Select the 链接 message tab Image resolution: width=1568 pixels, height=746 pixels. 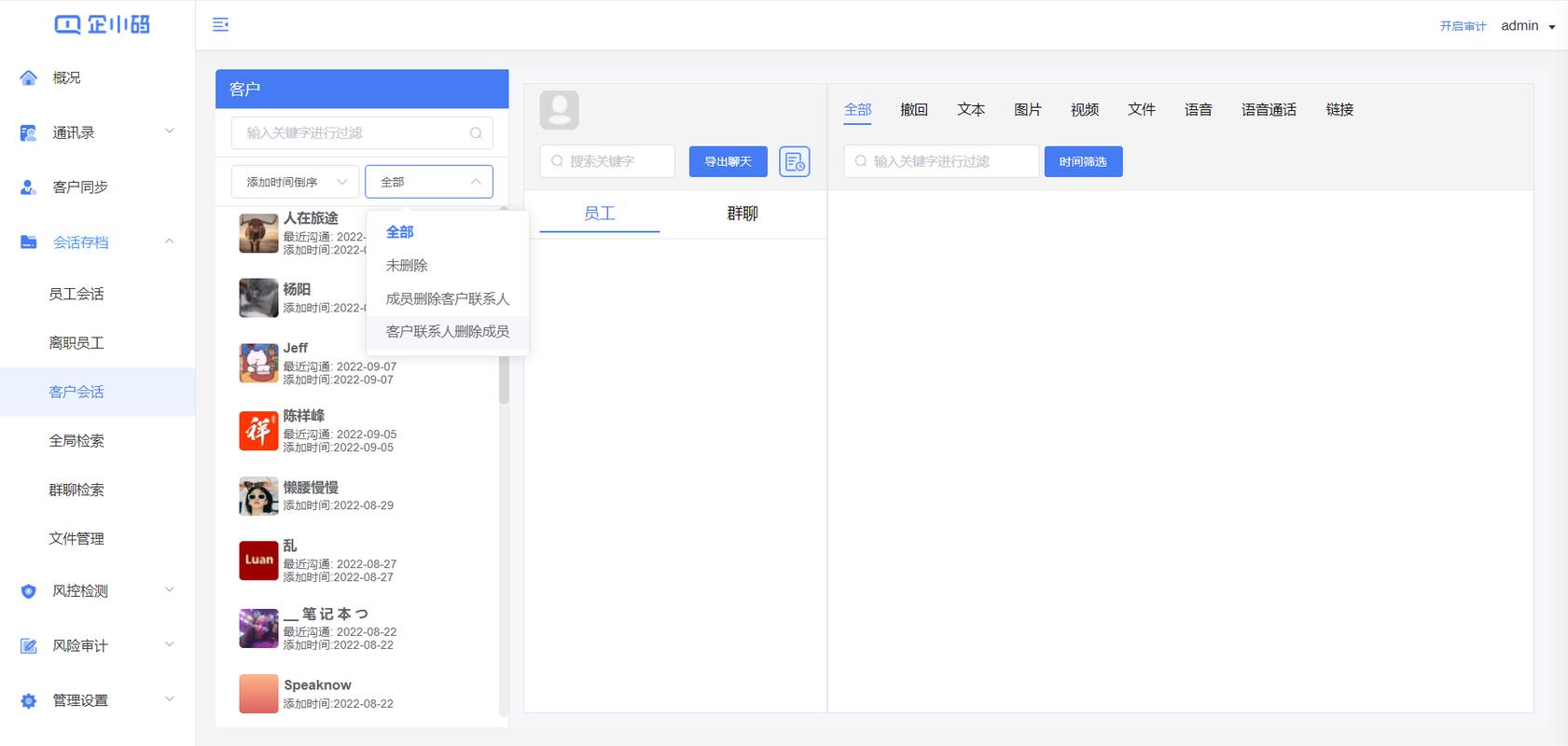pos(1339,110)
